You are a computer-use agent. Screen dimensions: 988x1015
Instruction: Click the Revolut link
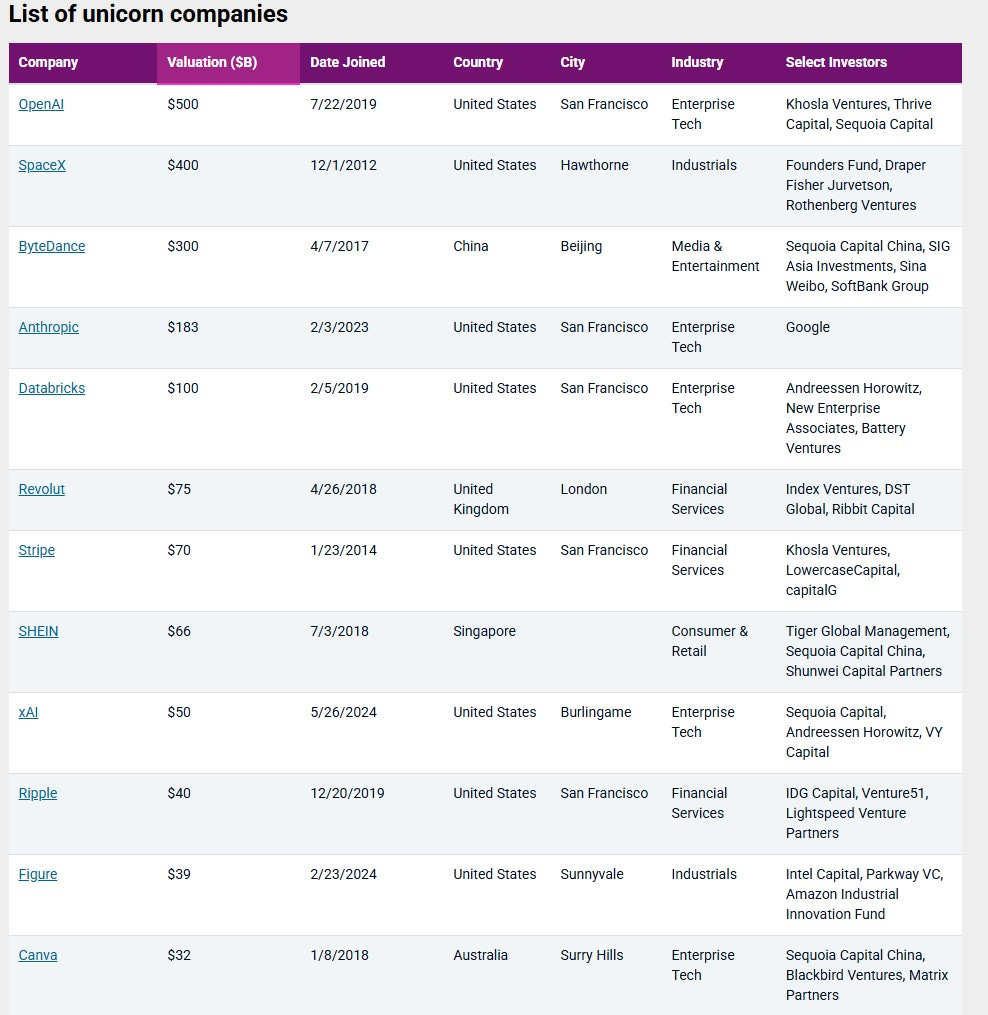point(42,489)
